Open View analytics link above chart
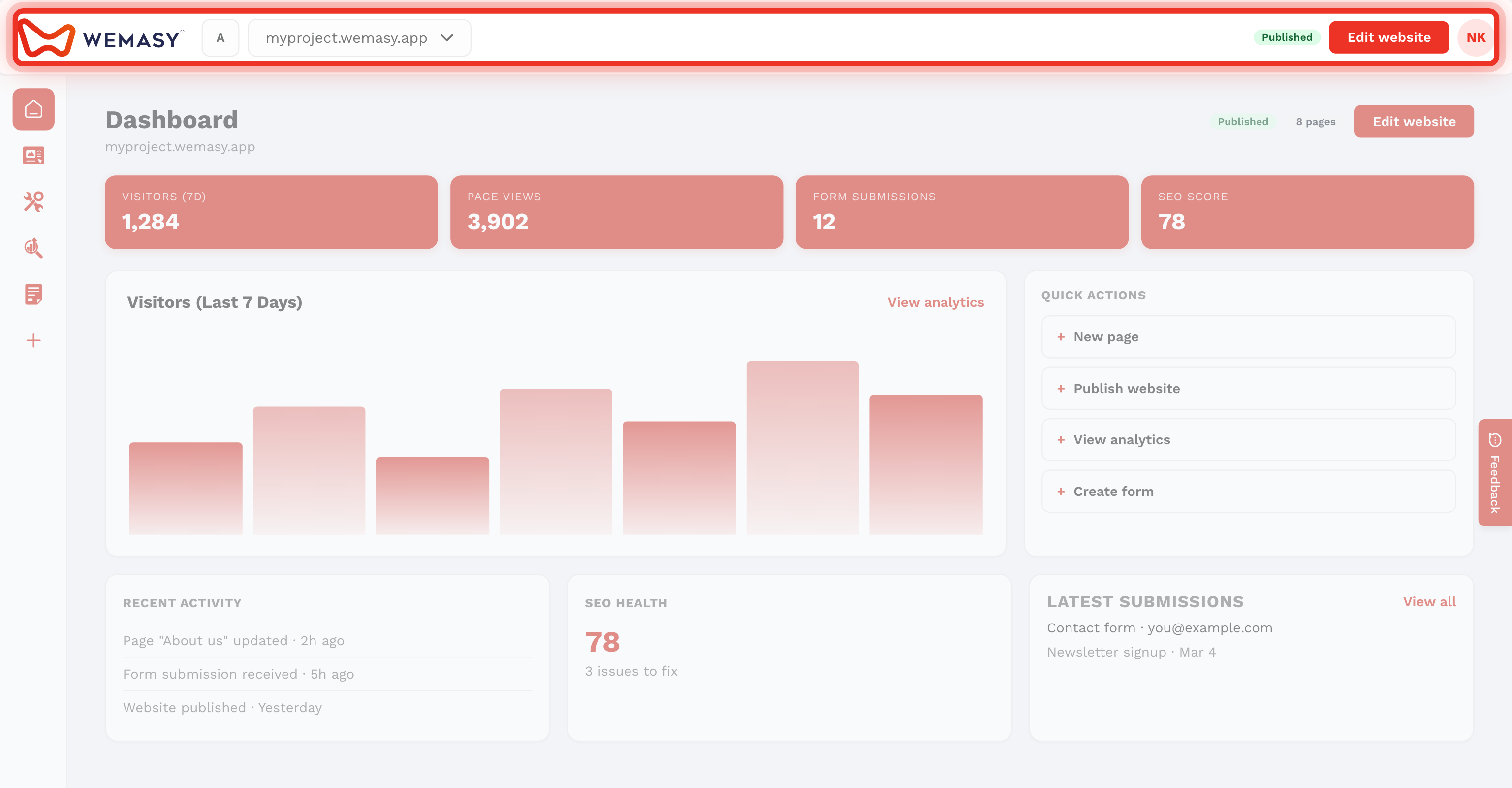Viewport: 1512px width, 788px height. (x=936, y=302)
